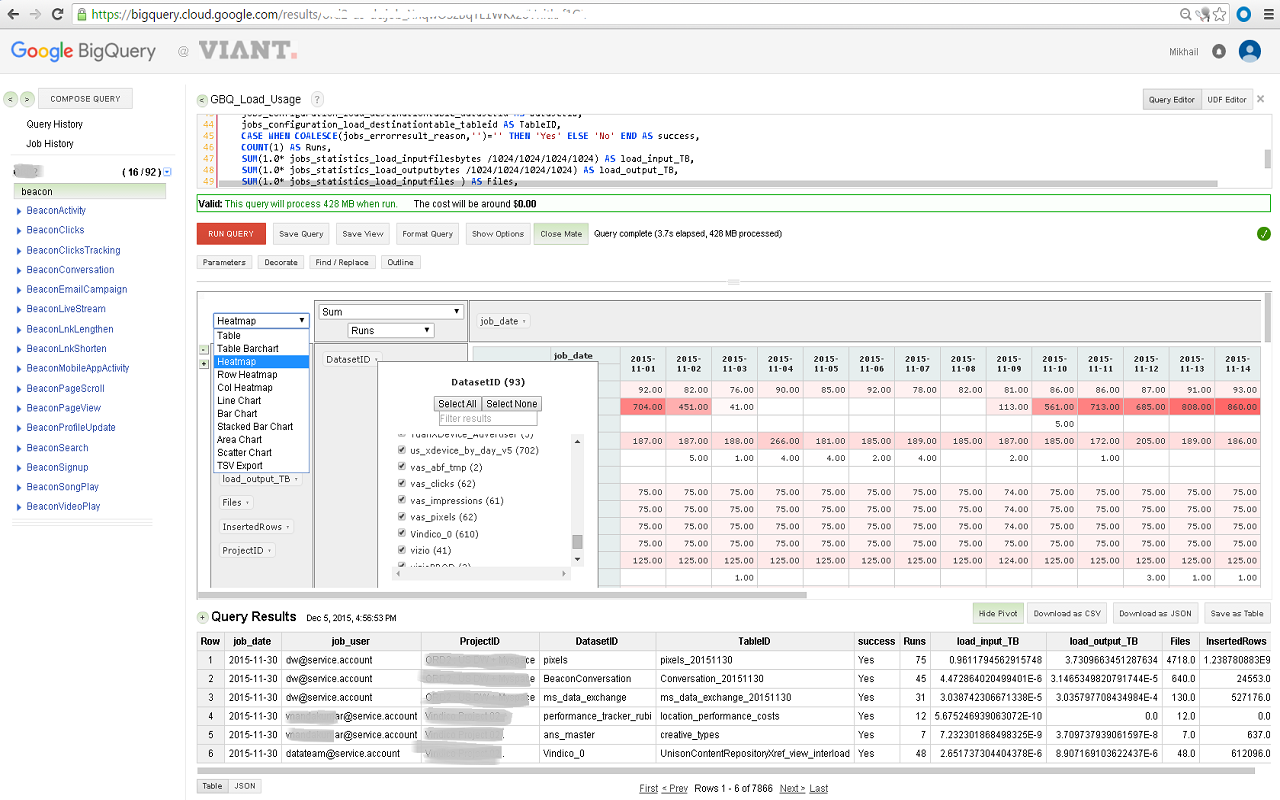Toggle us_xdevice_by_day_v5 checkbox
1280x800 pixels.
(x=402, y=451)
